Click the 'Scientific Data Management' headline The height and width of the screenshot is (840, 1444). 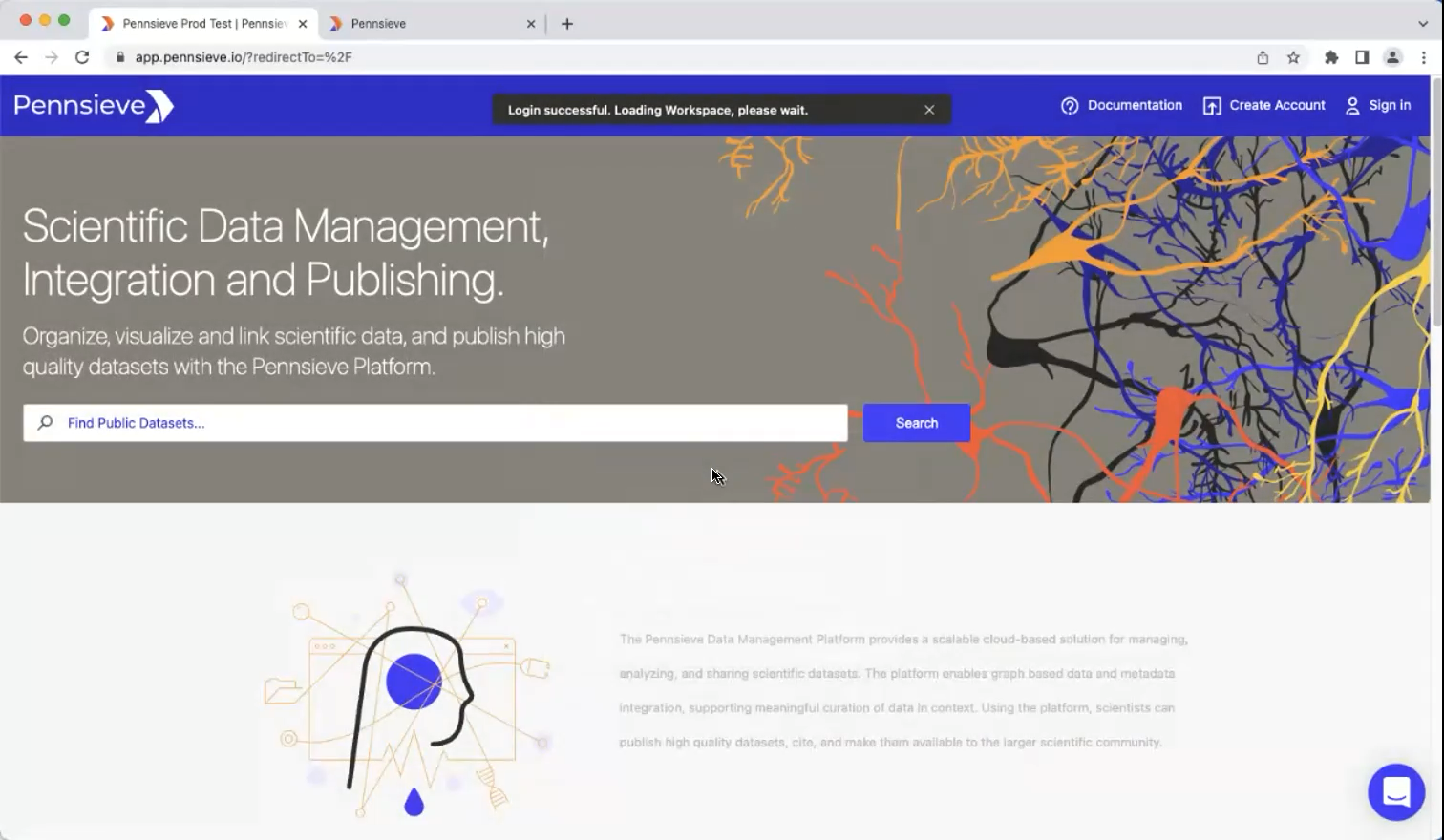286,253
